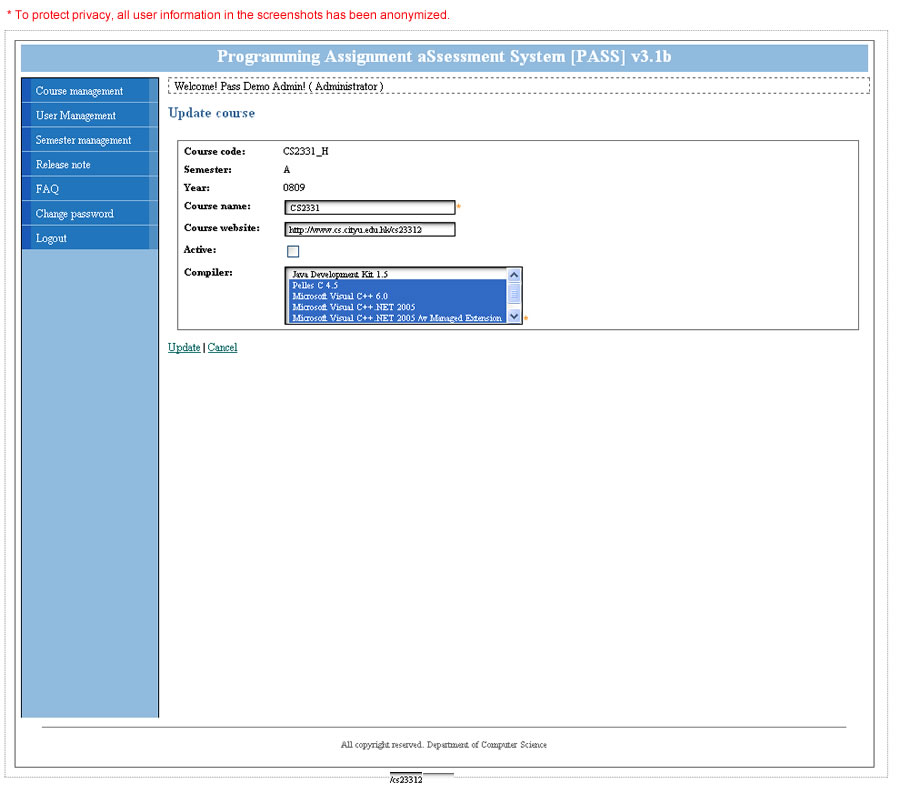Open Semester management from the sidebar
This screenshot has width=900, height=785.
pos(84,140)
